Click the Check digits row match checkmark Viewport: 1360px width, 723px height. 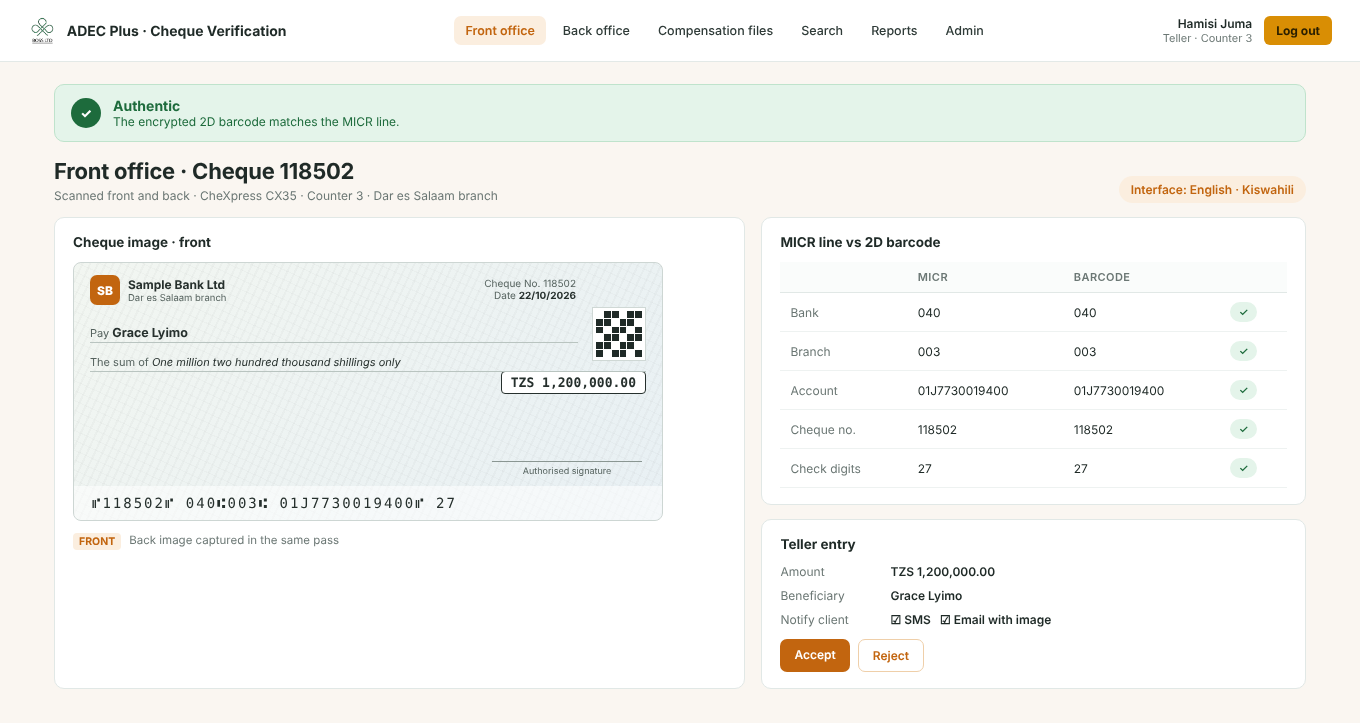[1243, 469]
